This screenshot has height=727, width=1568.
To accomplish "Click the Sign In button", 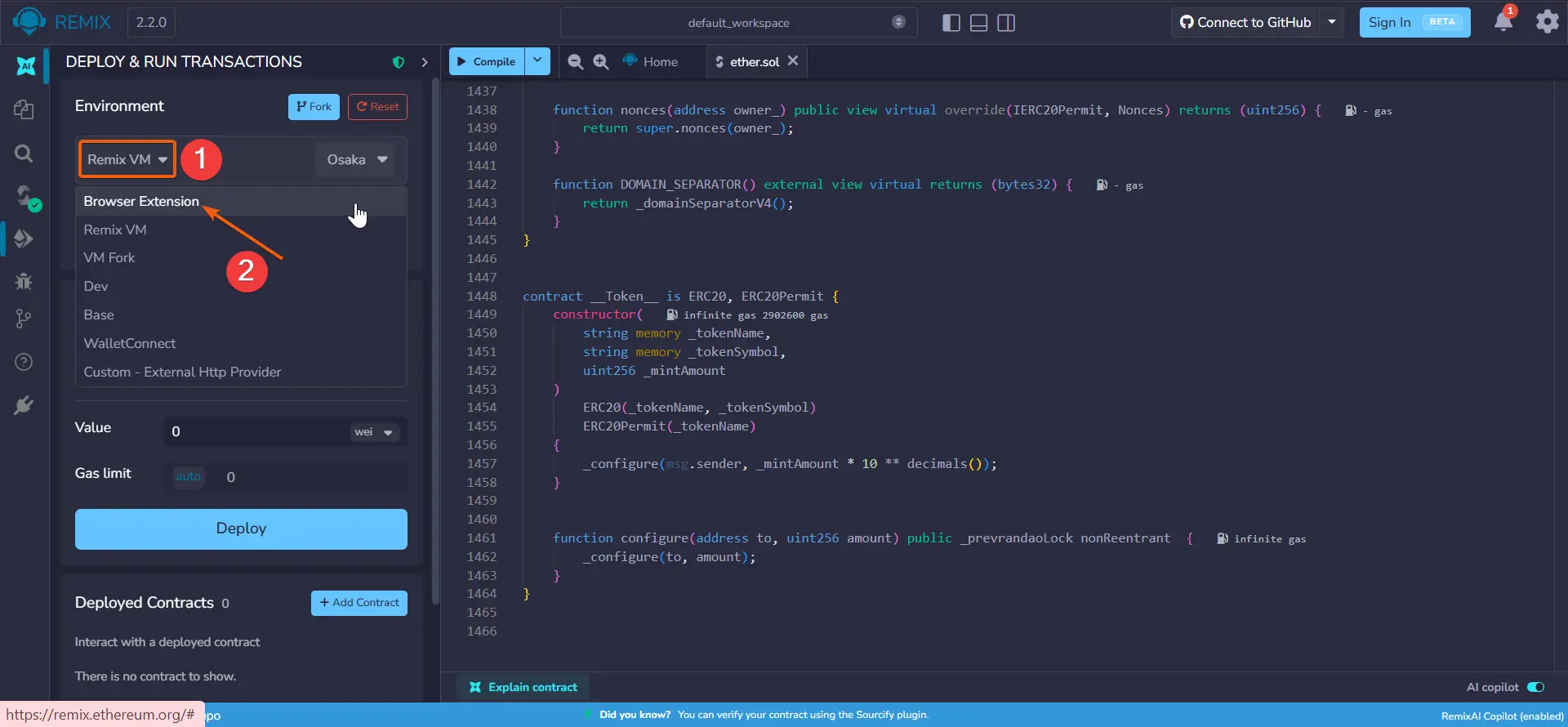I will 1414,22.
